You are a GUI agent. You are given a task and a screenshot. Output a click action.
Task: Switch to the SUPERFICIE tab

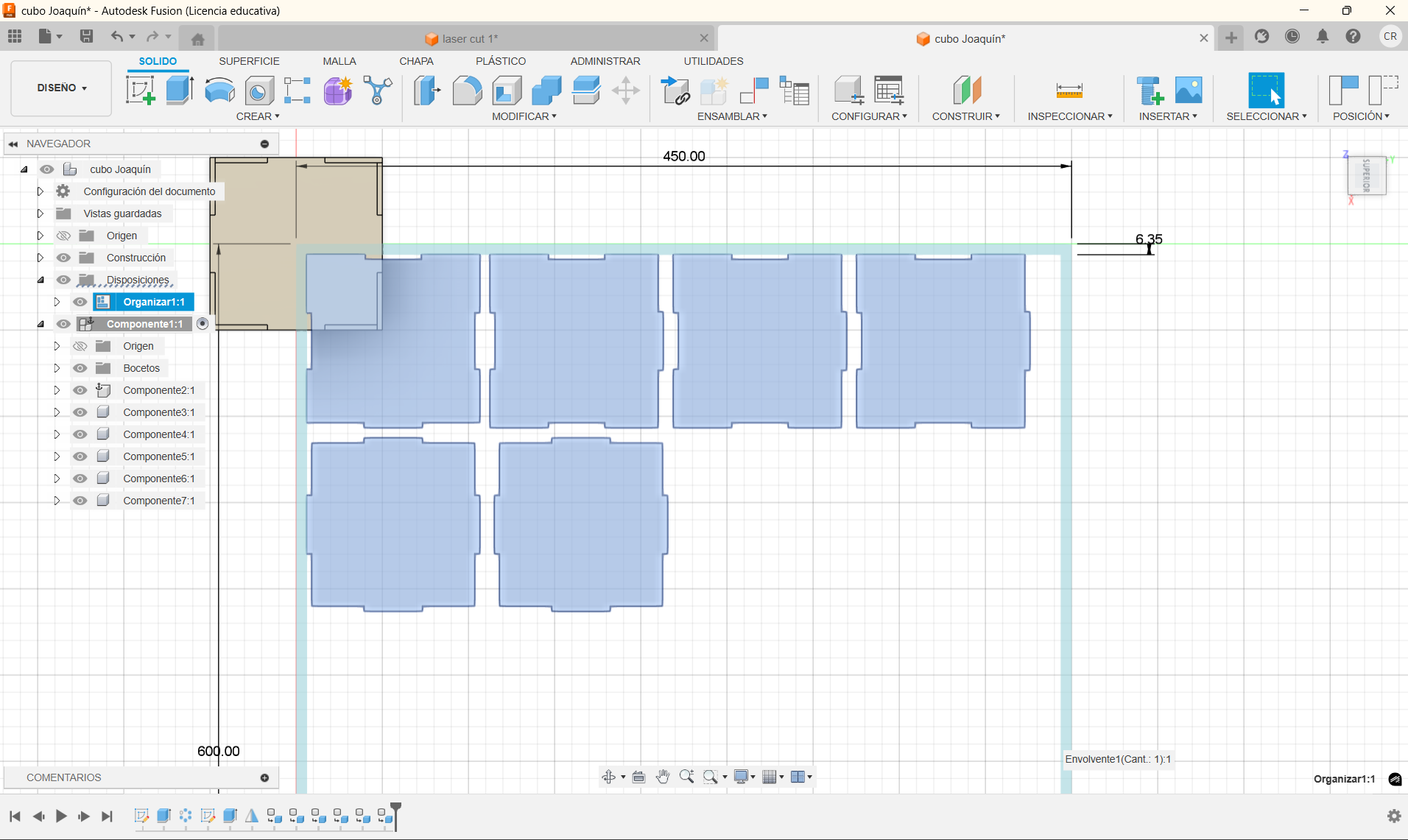(249, 61)
